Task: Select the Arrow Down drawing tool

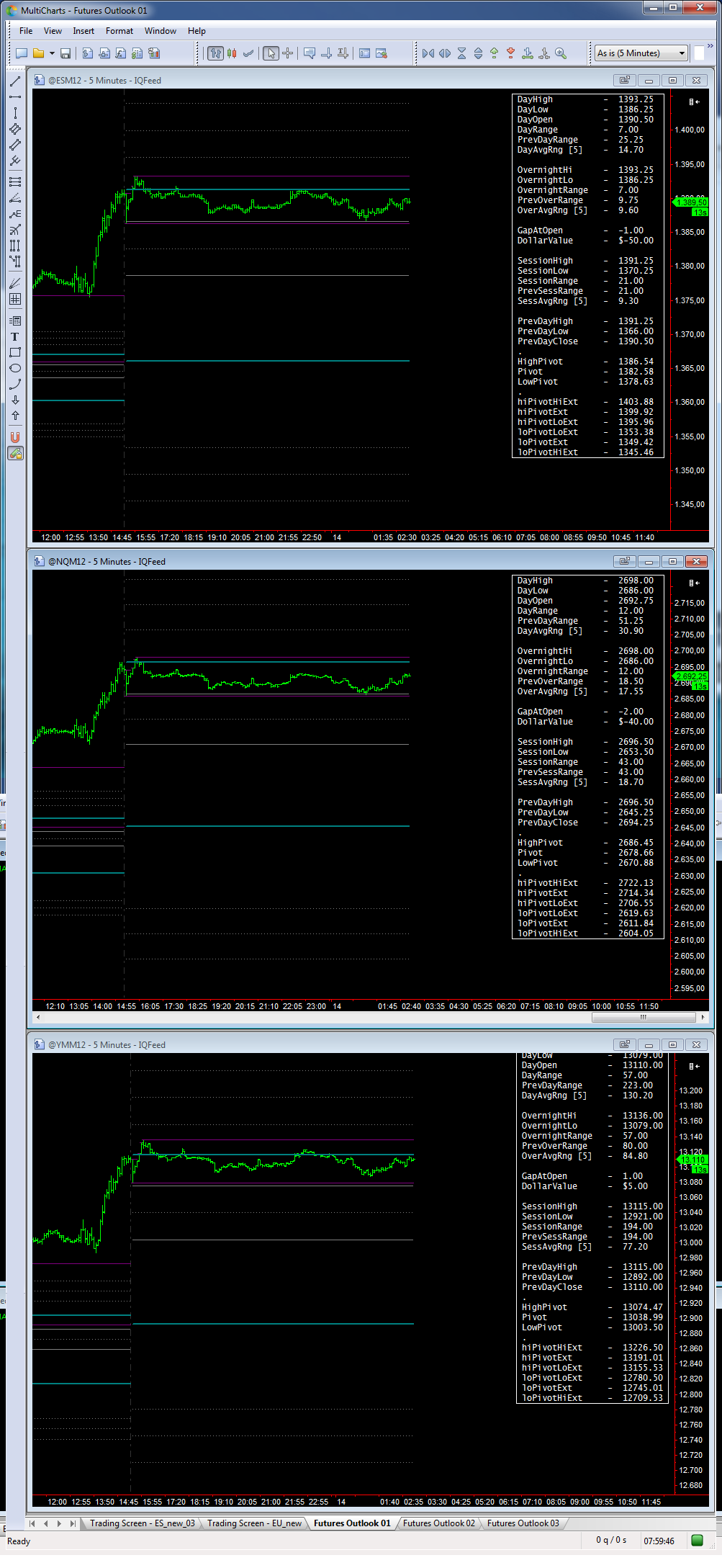Action: (x=15, y=400)
